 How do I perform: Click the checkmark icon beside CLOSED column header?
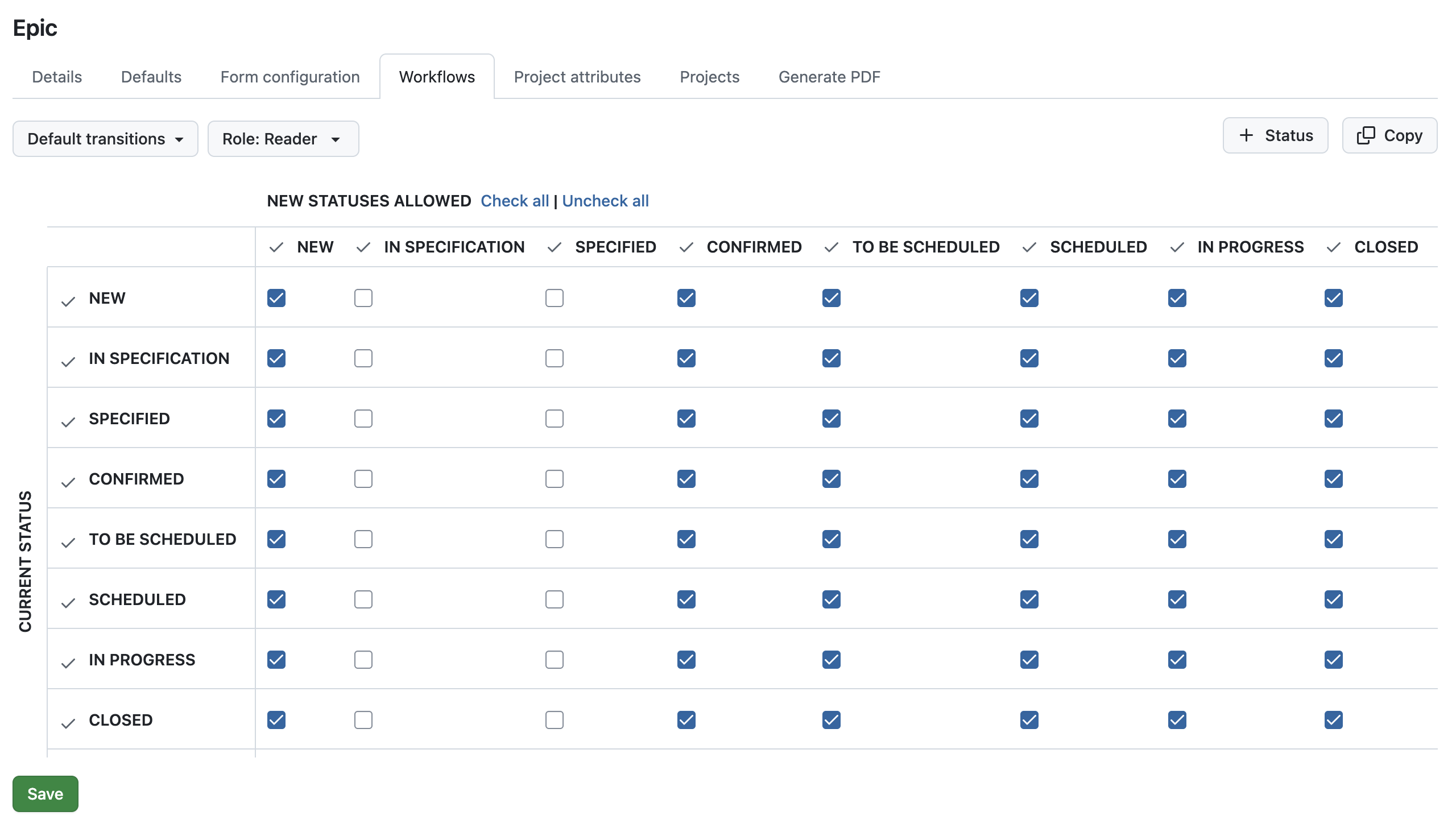click(1334, 247)
